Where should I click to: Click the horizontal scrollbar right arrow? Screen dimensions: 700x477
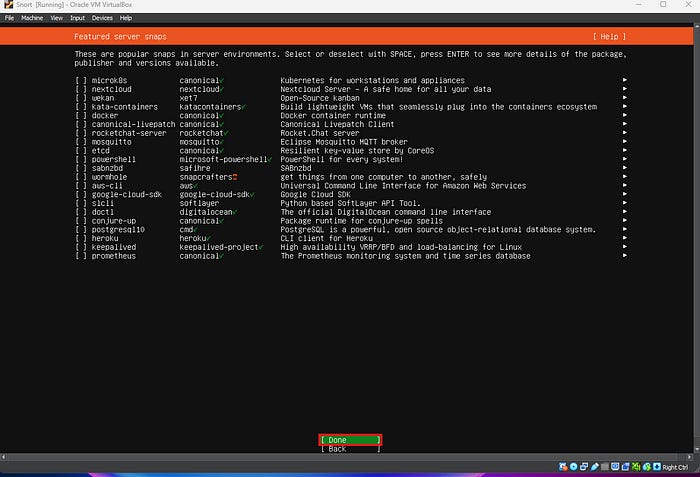pos(690,457)
